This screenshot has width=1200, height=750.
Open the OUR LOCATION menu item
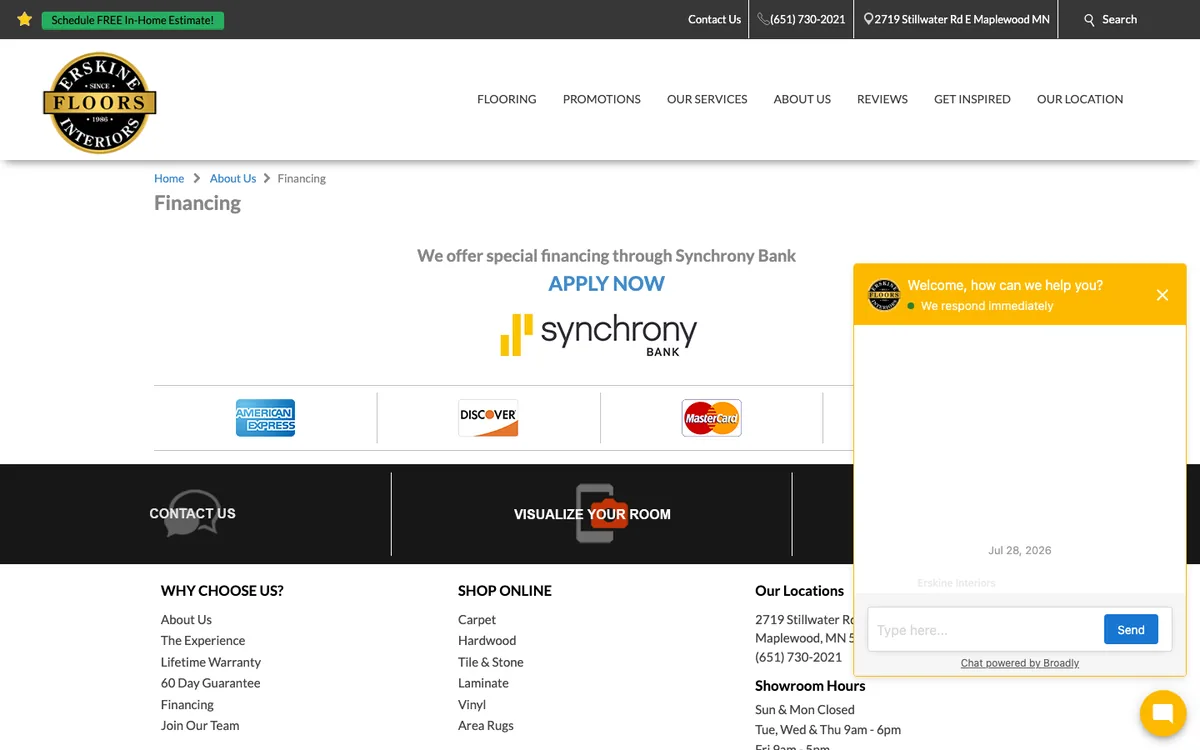coord(1080,99)
